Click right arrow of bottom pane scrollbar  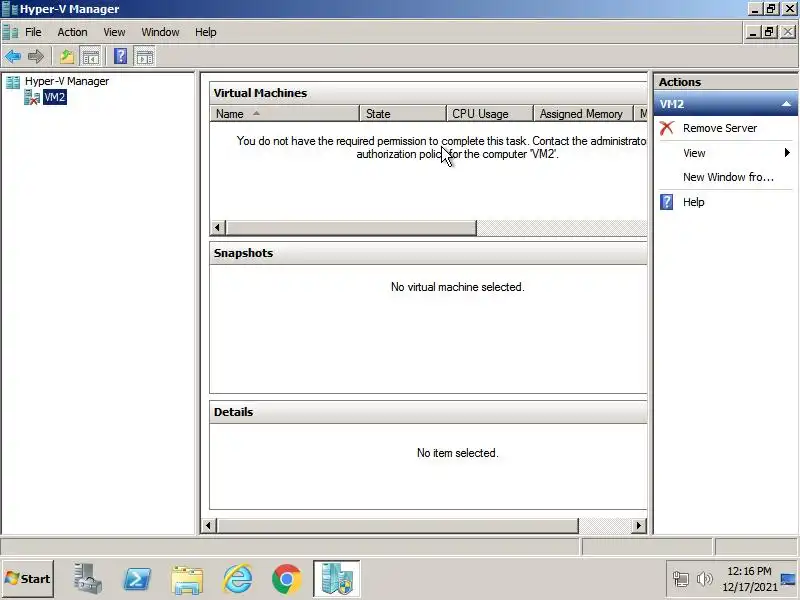(638, 526)
